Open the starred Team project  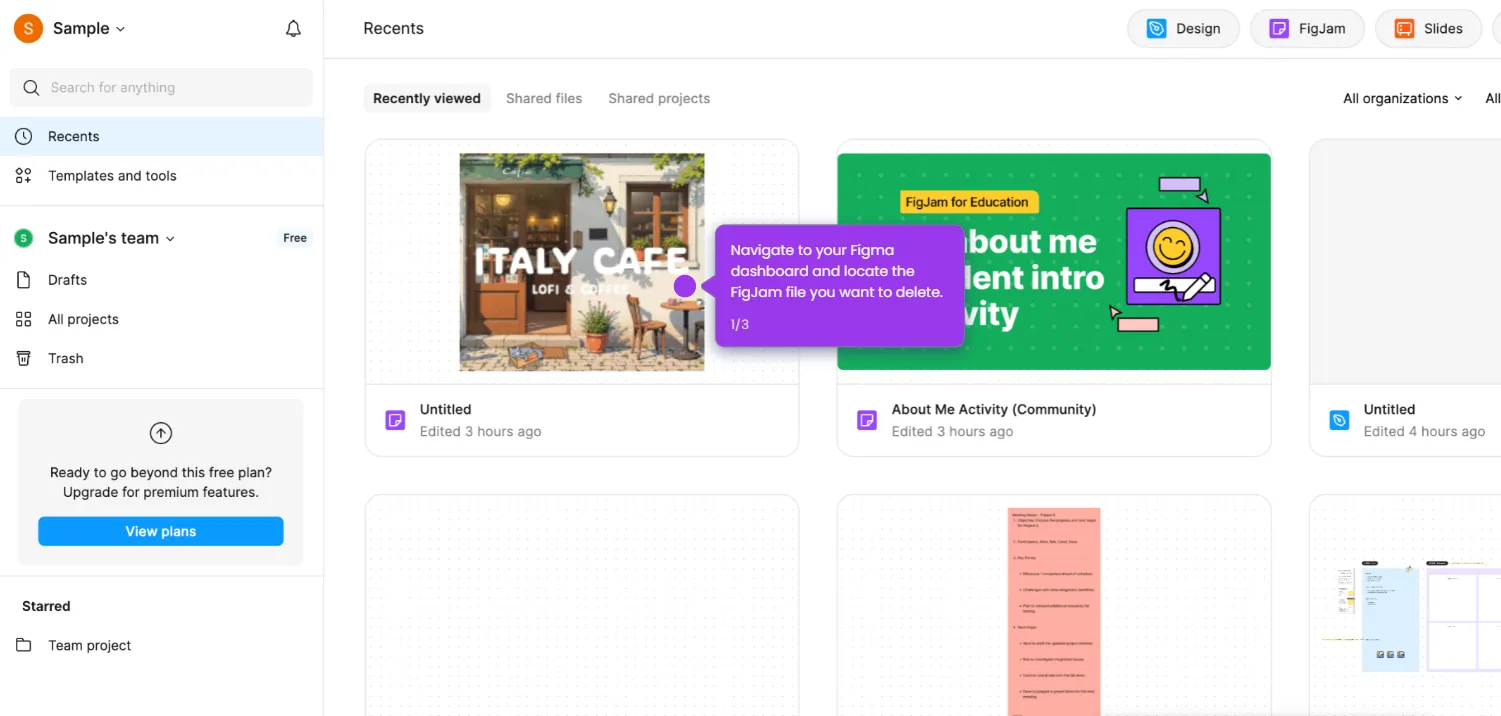[x=161, y=645]
